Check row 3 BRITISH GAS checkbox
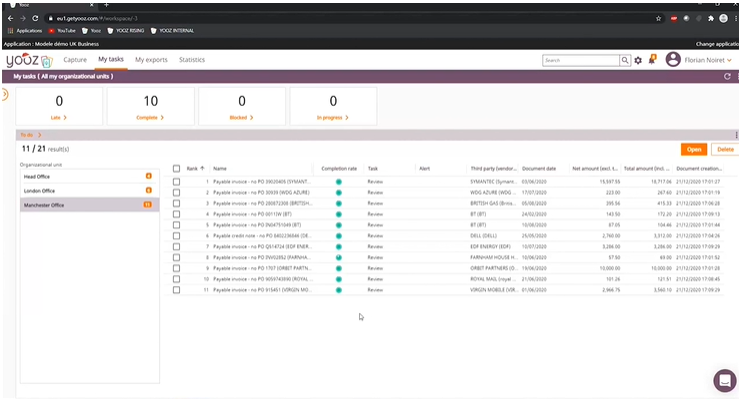Image resolution: width=739 pixels, height=399 pixels. click(x=176, y=204)
